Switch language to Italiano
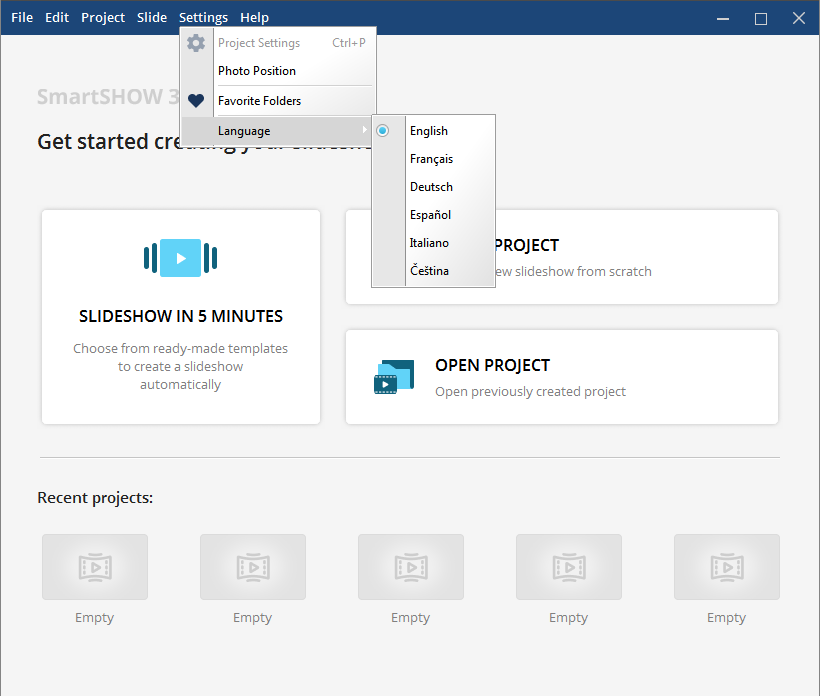Viewport: 820px width, 696px height. (434, 243)
